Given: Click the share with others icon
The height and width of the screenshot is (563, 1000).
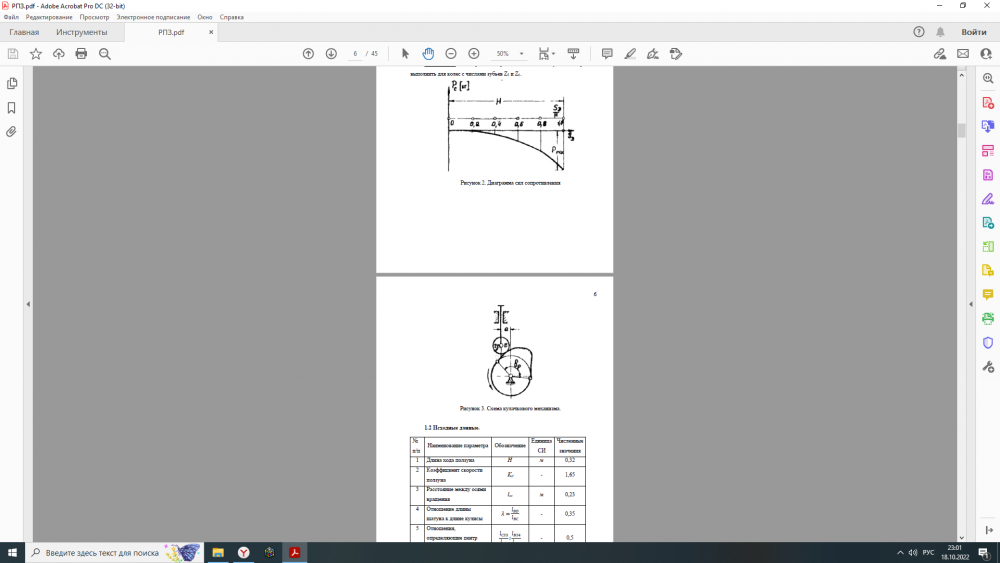Looking at the screenshot, I should point(986,54).
